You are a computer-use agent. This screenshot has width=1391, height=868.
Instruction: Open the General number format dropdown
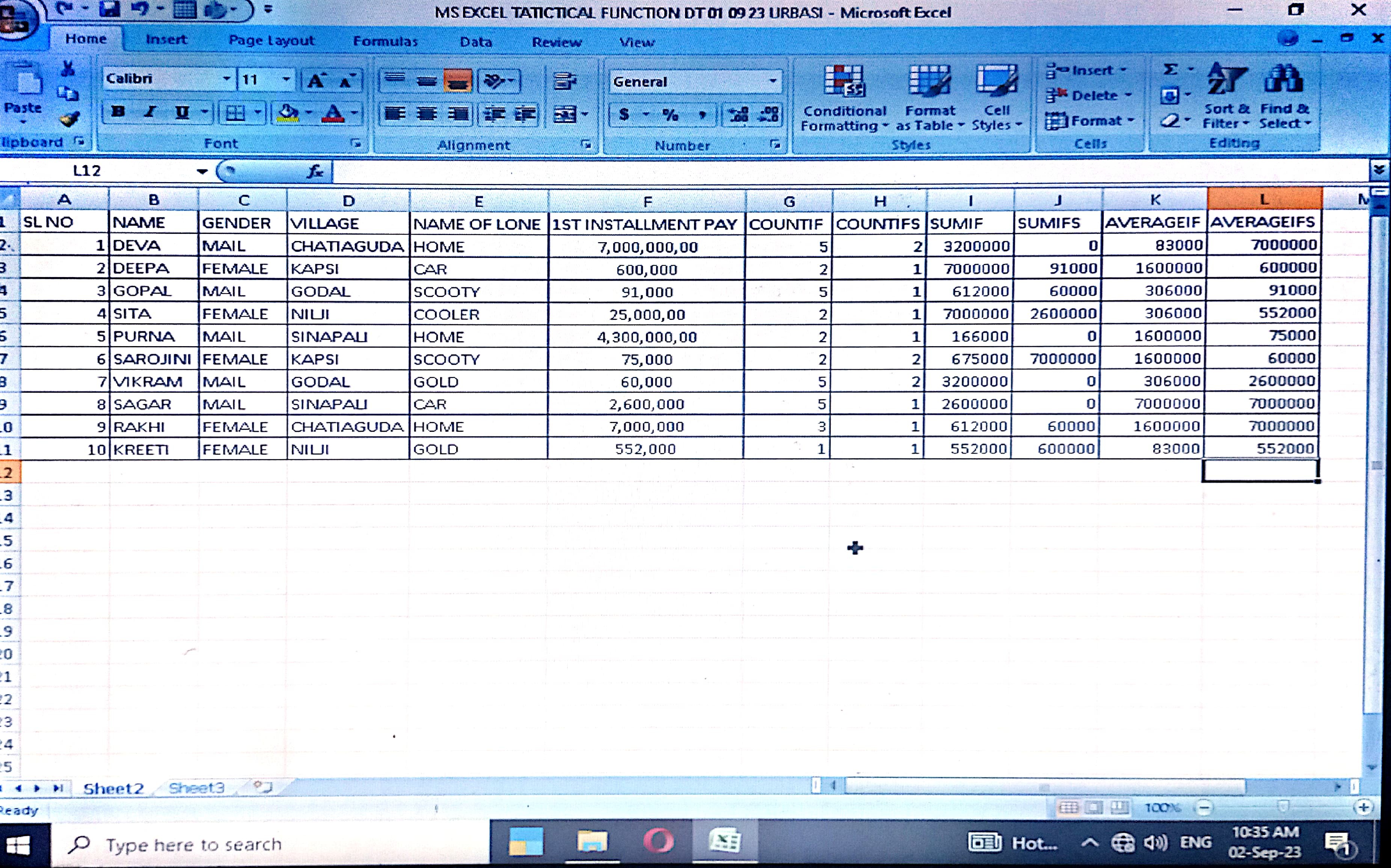pos(773,81)
